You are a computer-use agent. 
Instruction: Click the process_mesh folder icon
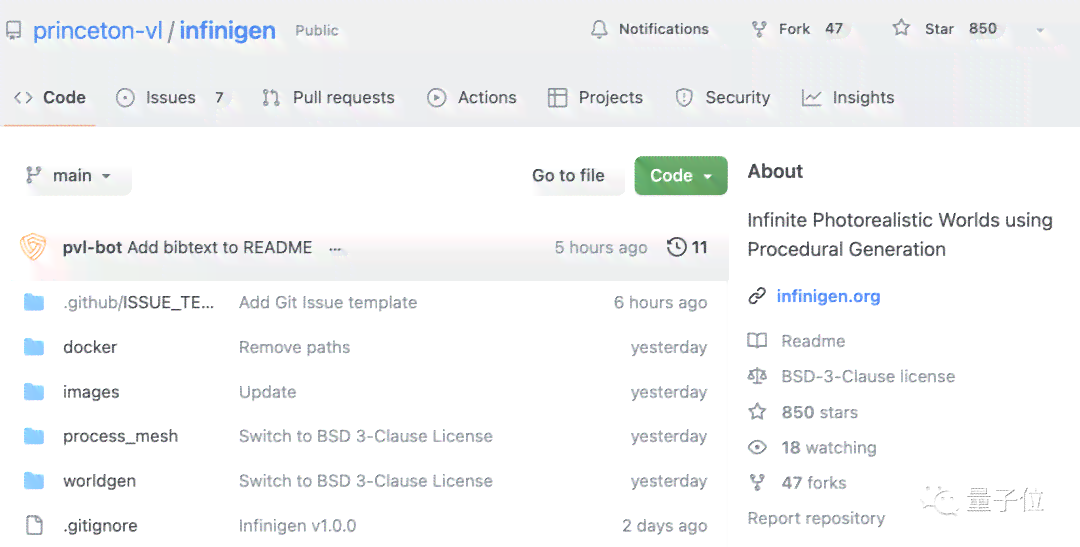34,436
